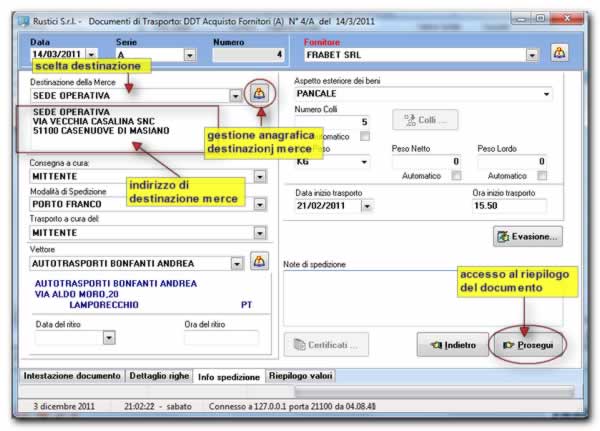Go back with the Indietro button
Viewport: 600px width, 431px height.
click(452, 344)
